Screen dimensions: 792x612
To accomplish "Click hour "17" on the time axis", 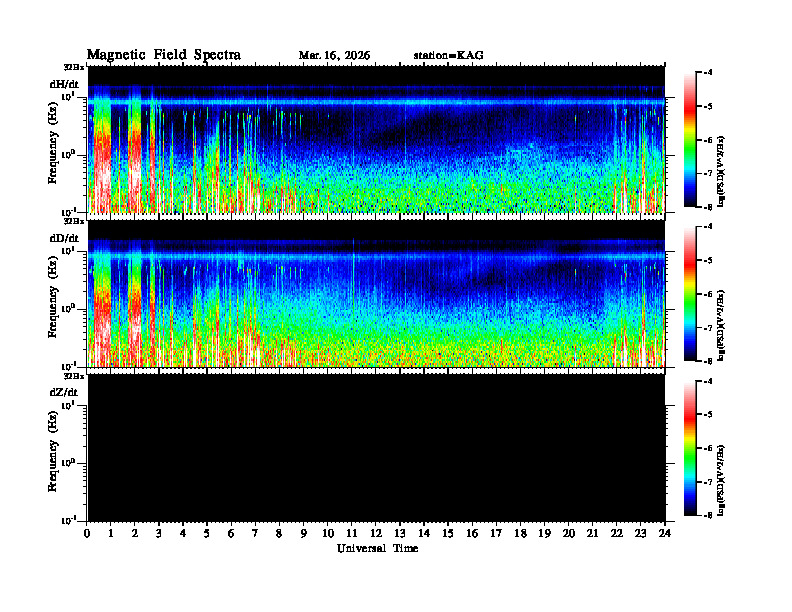I will tap(496, 534).
